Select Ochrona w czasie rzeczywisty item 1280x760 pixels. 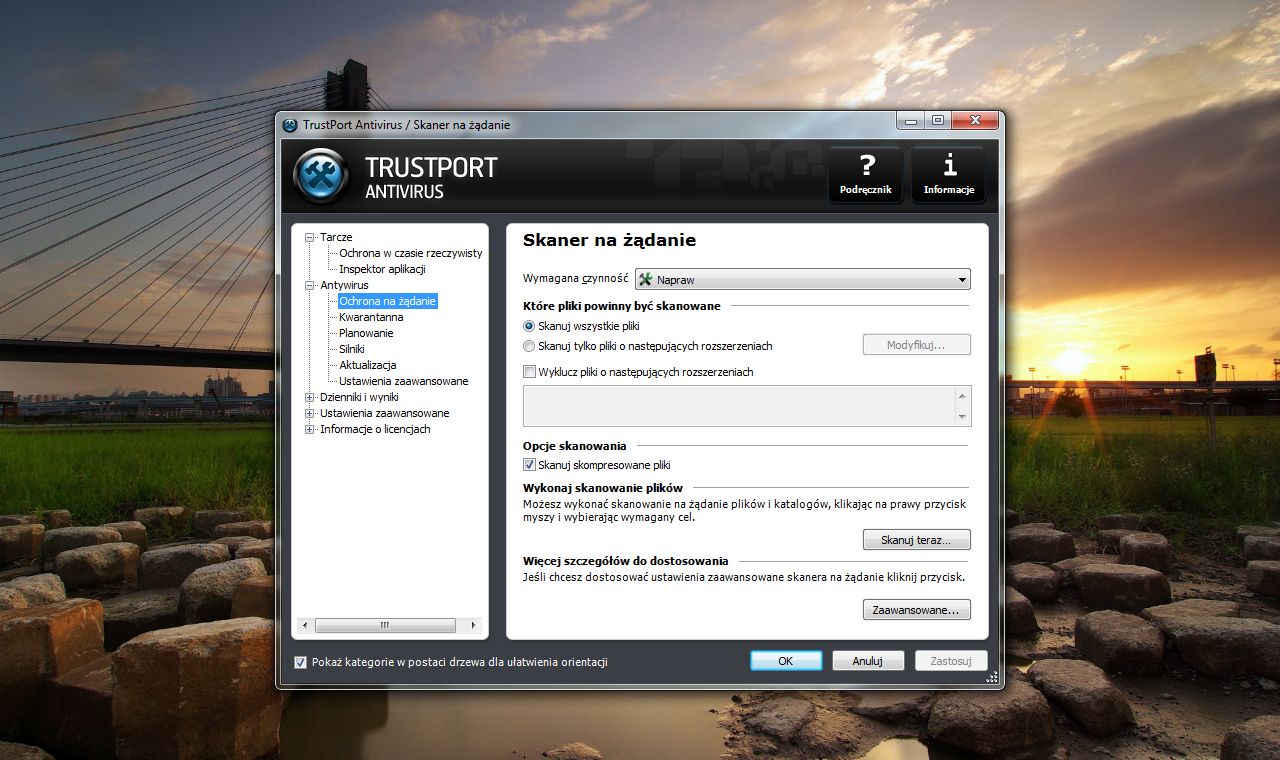pos(410,253)
